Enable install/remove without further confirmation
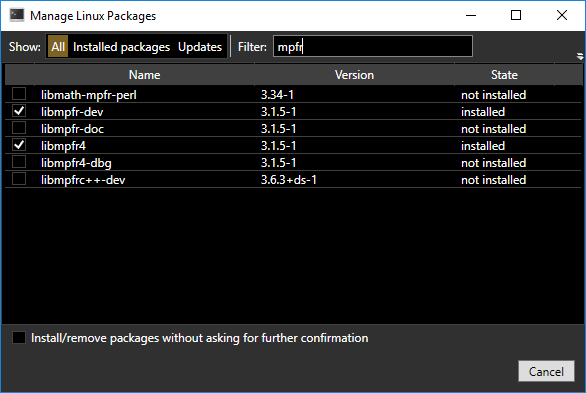 pyautogui.click(x=19, y=338)
